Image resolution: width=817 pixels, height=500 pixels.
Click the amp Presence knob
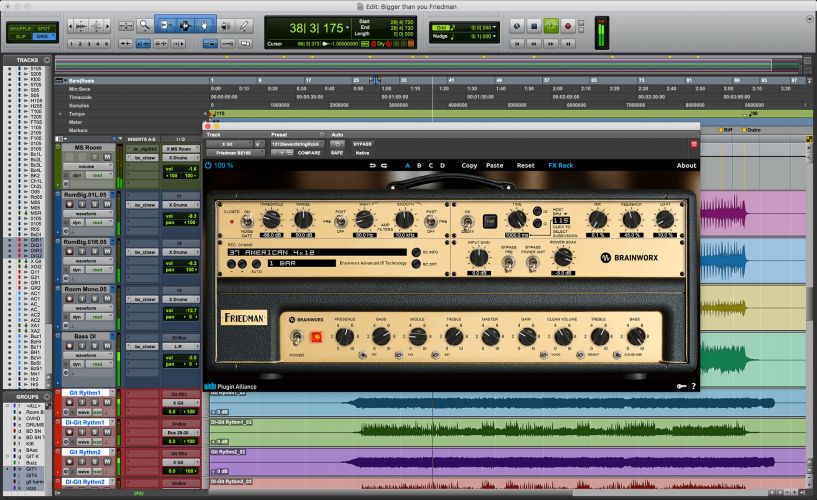click(x=344, y=336)
